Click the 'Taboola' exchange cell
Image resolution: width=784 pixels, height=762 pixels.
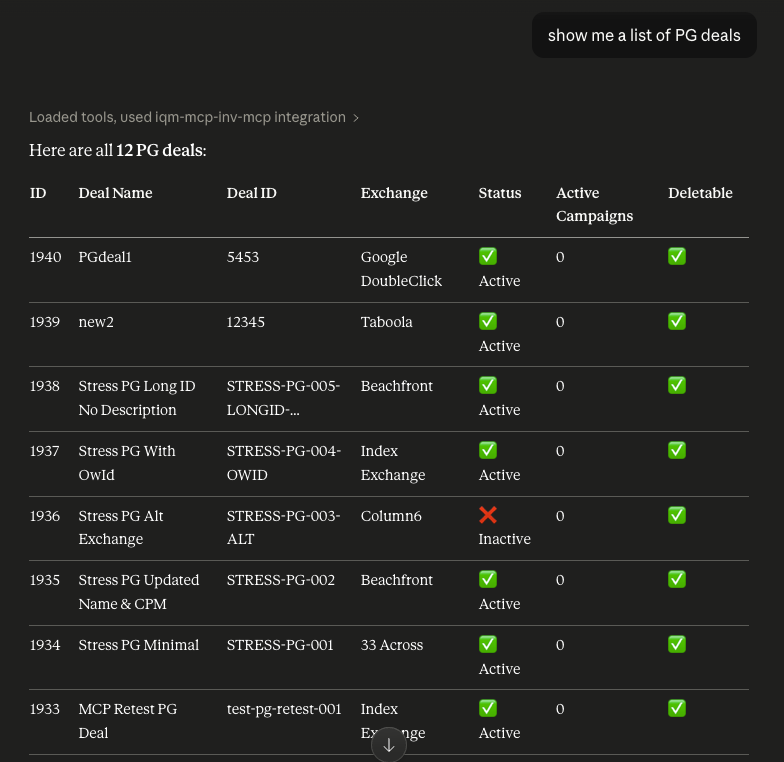point(386,322)
